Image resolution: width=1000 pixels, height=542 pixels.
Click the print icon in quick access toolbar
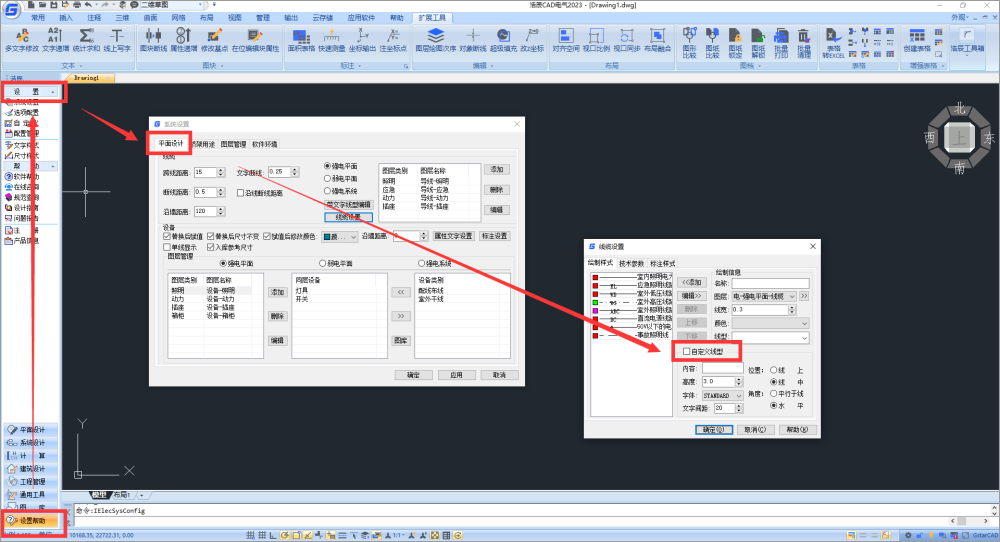77,4
